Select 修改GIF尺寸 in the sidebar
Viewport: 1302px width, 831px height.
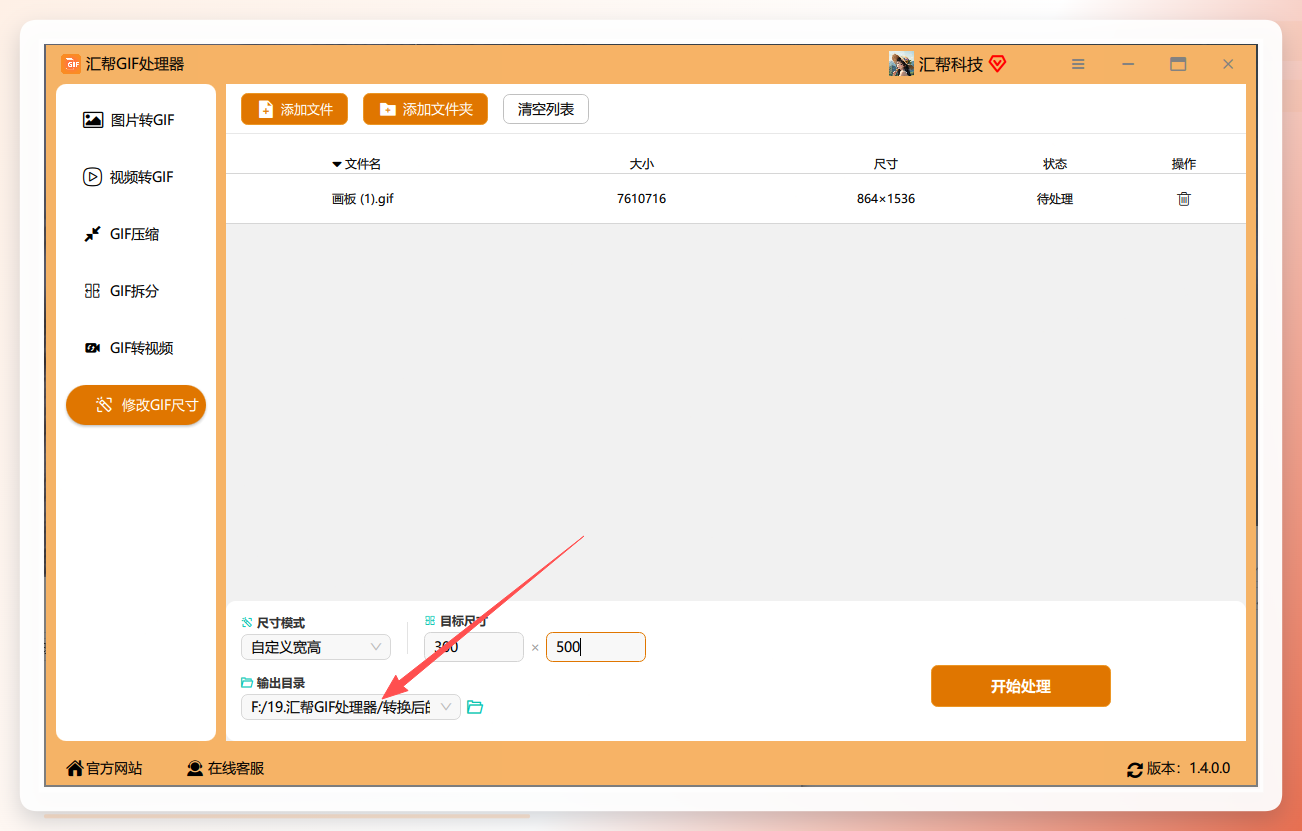click(136, 405)
